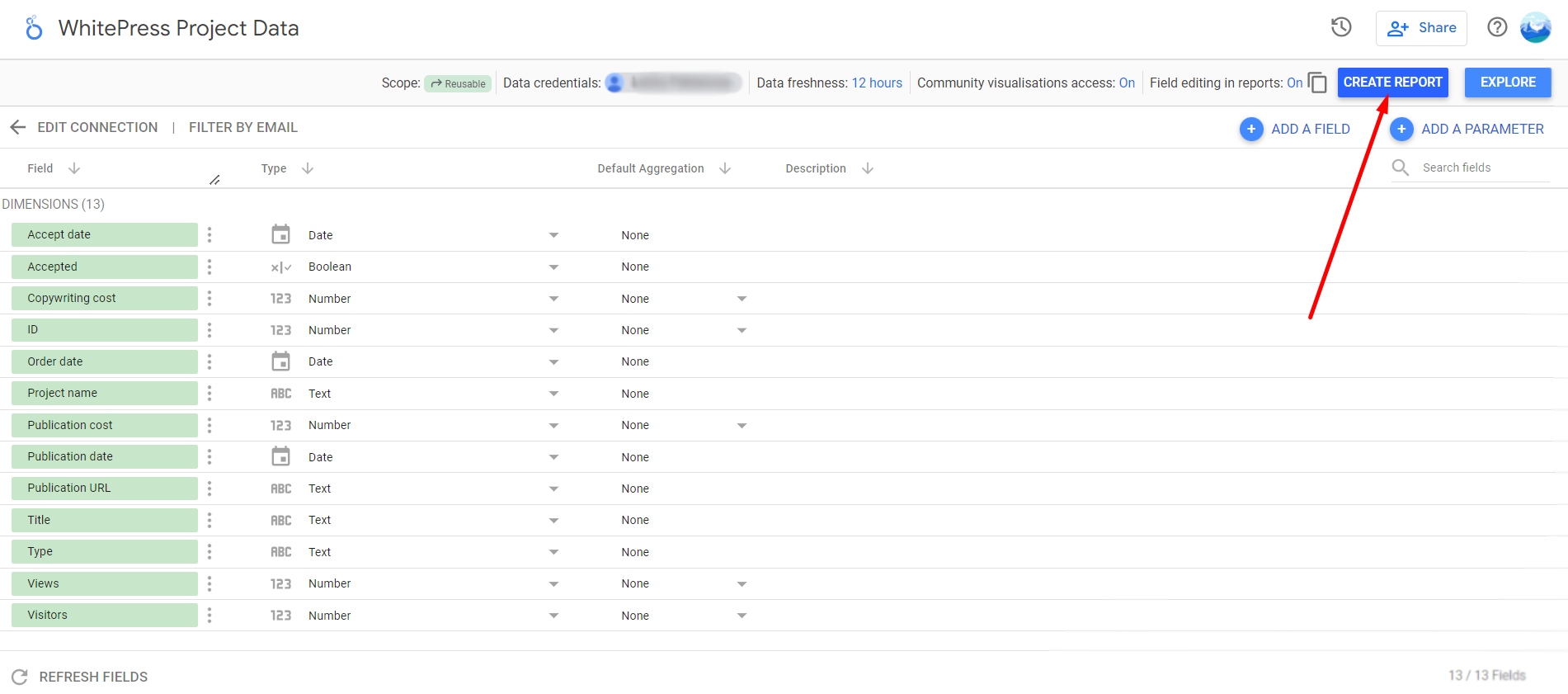Open the three-dot menu for Title

(210, 520)
